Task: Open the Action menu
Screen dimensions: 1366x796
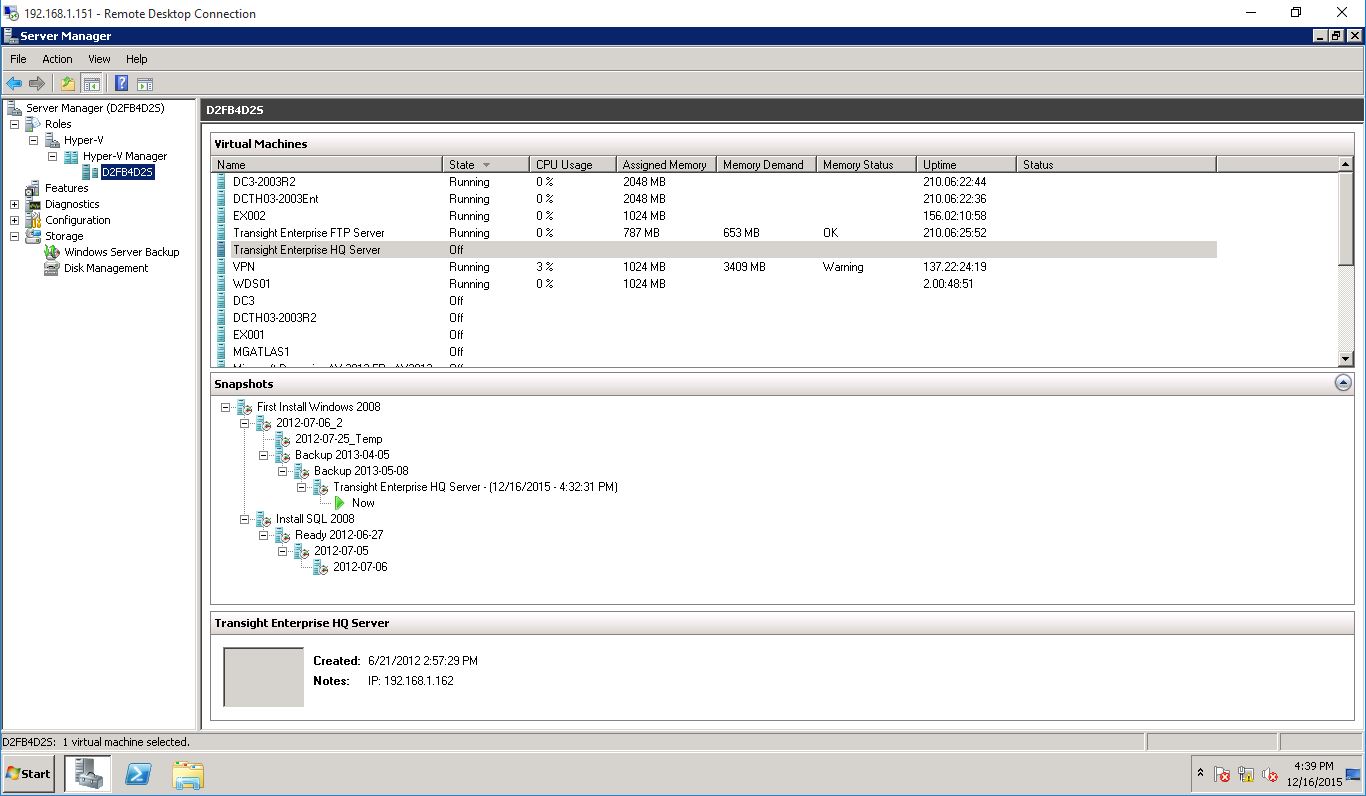Action: point(57,59)
